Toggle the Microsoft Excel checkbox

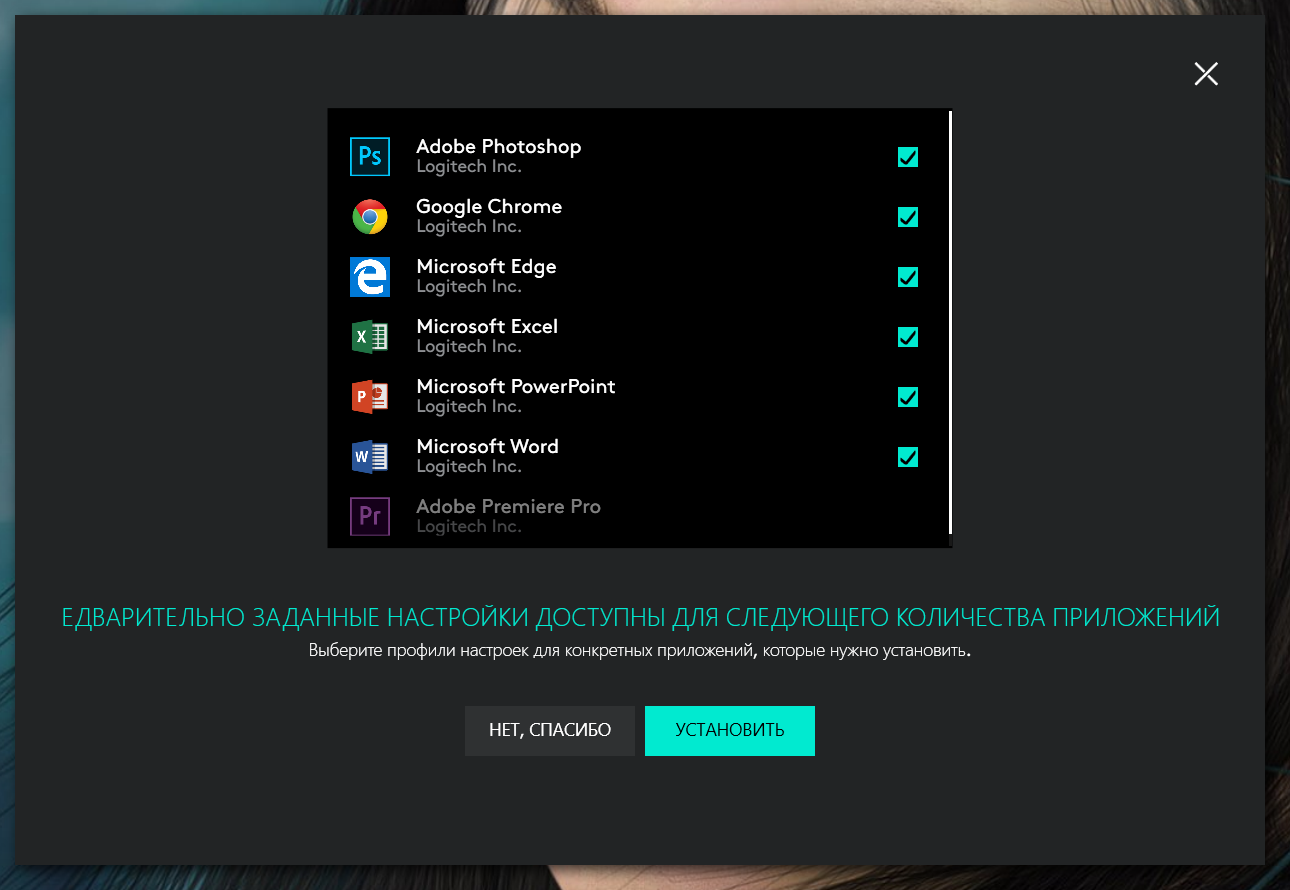(908, 337)
